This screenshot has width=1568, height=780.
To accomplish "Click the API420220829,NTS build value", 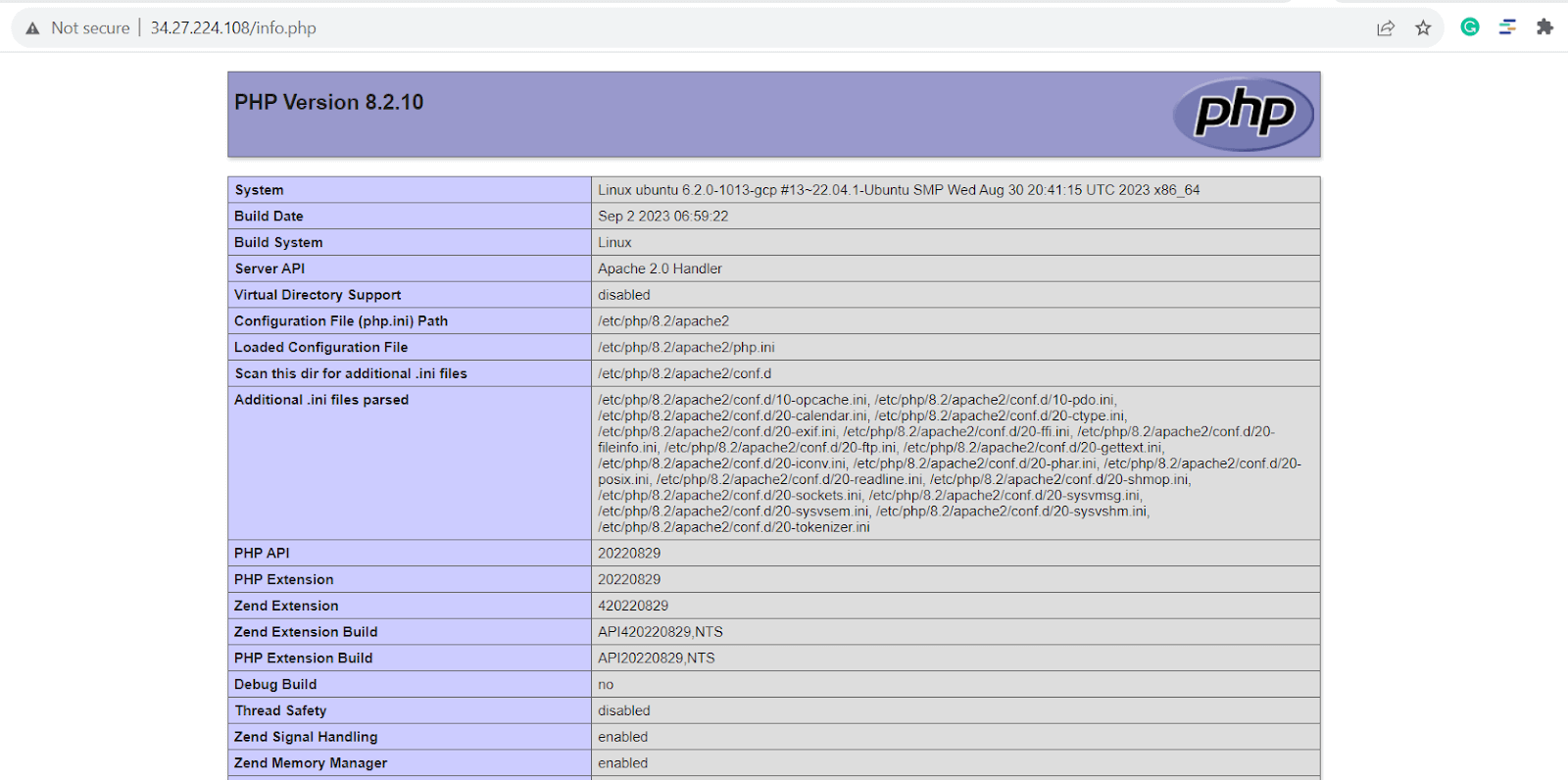I will (x=660, y=632).
